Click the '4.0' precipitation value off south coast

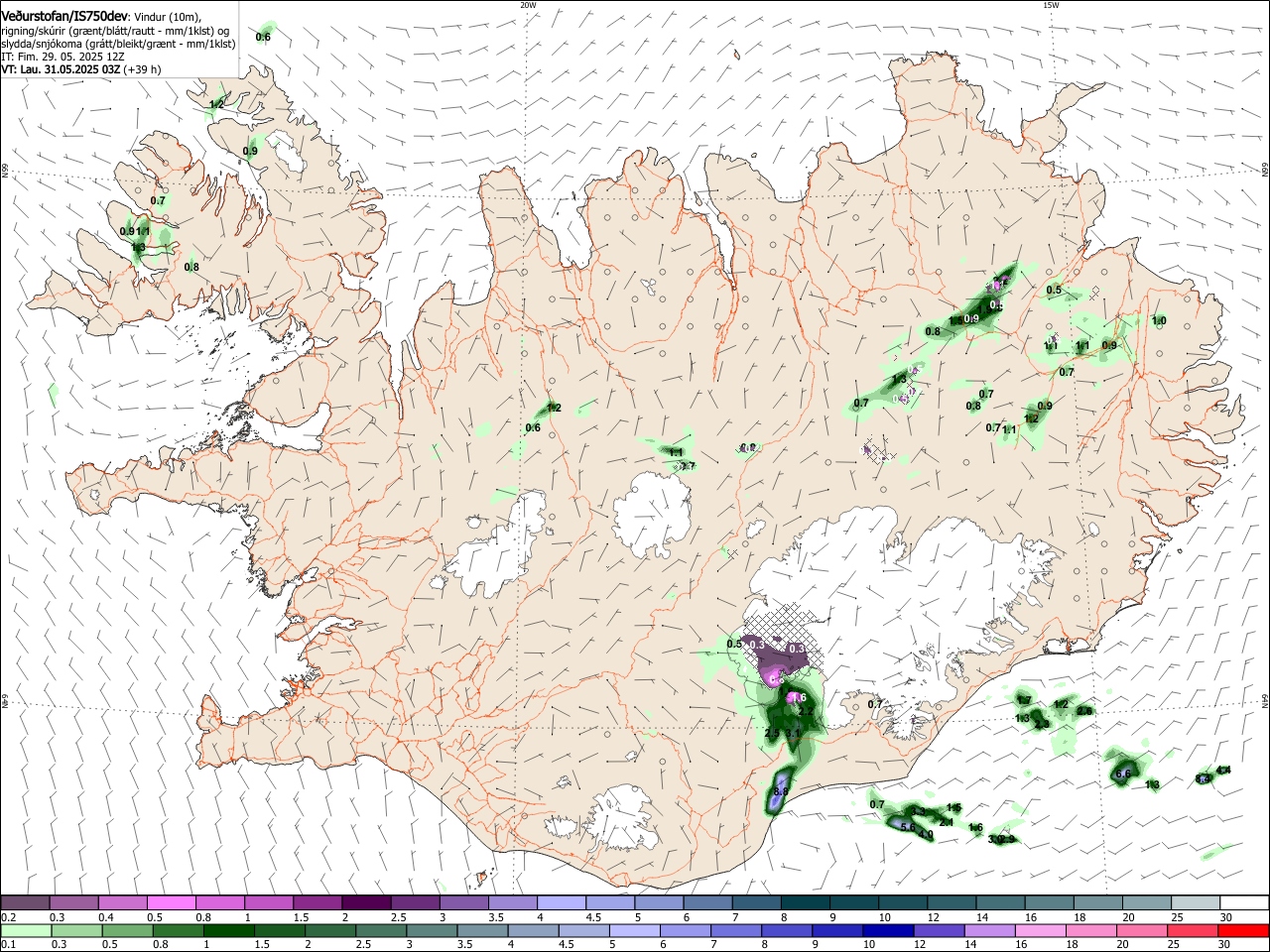coord(927,835)
